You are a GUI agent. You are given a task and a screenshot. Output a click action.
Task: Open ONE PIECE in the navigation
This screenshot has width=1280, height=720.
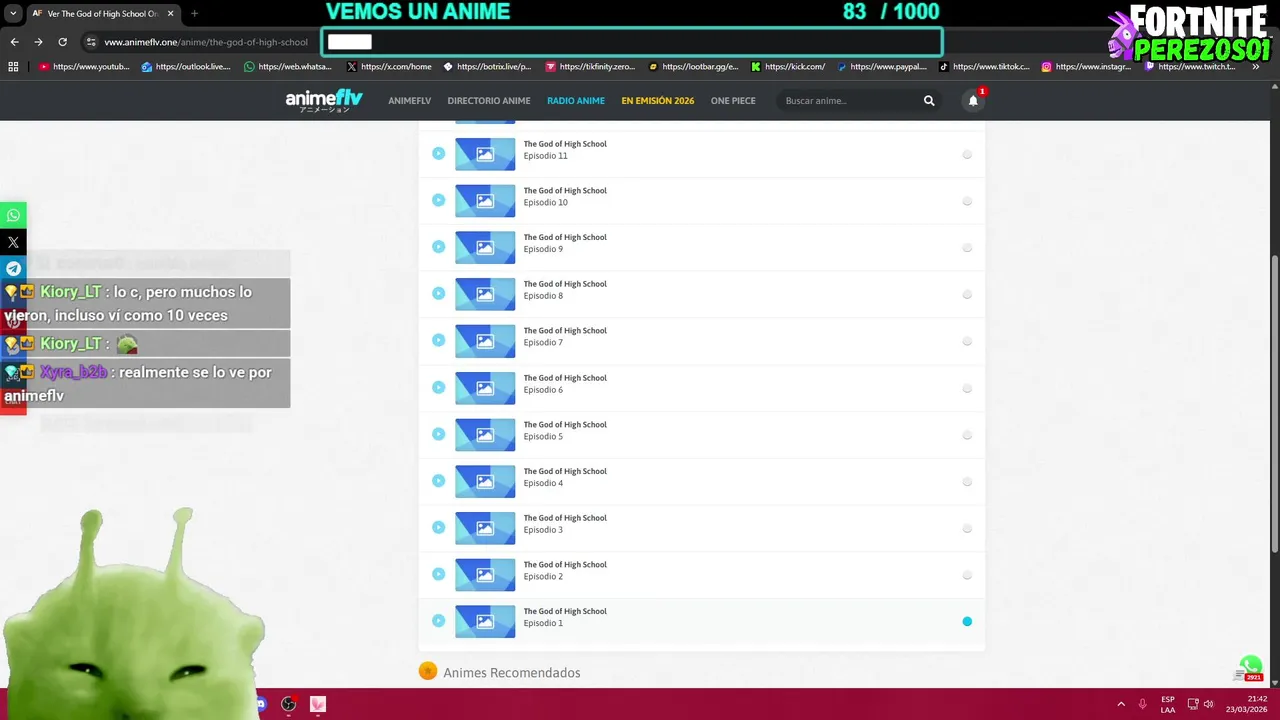[x=733, y=101]
